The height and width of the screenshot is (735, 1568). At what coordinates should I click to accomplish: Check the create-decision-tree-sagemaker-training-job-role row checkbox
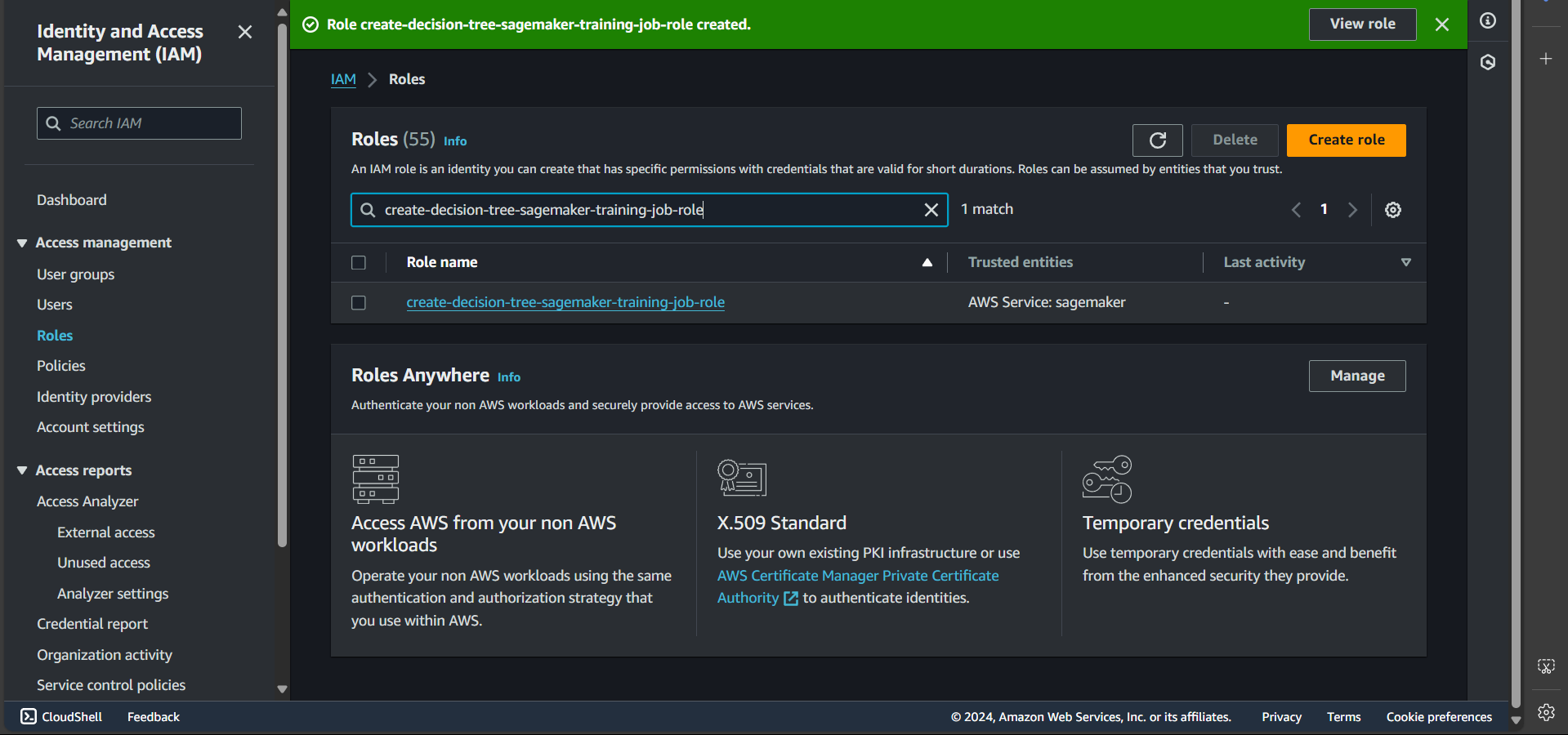pyautogui.click(x=359, y=303)
